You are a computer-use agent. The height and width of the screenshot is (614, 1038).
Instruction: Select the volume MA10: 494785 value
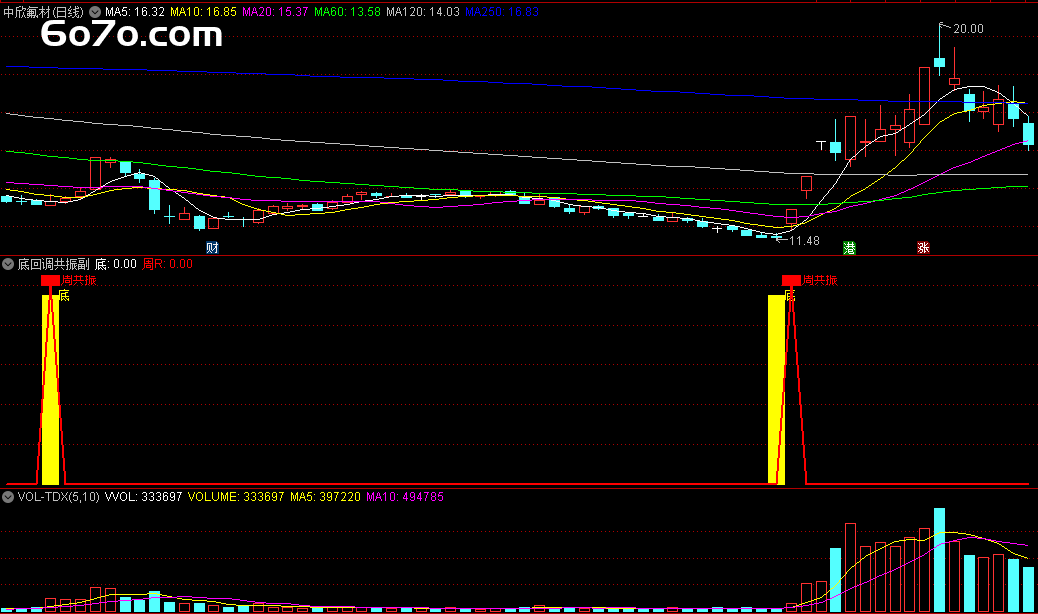coord(405,497)
